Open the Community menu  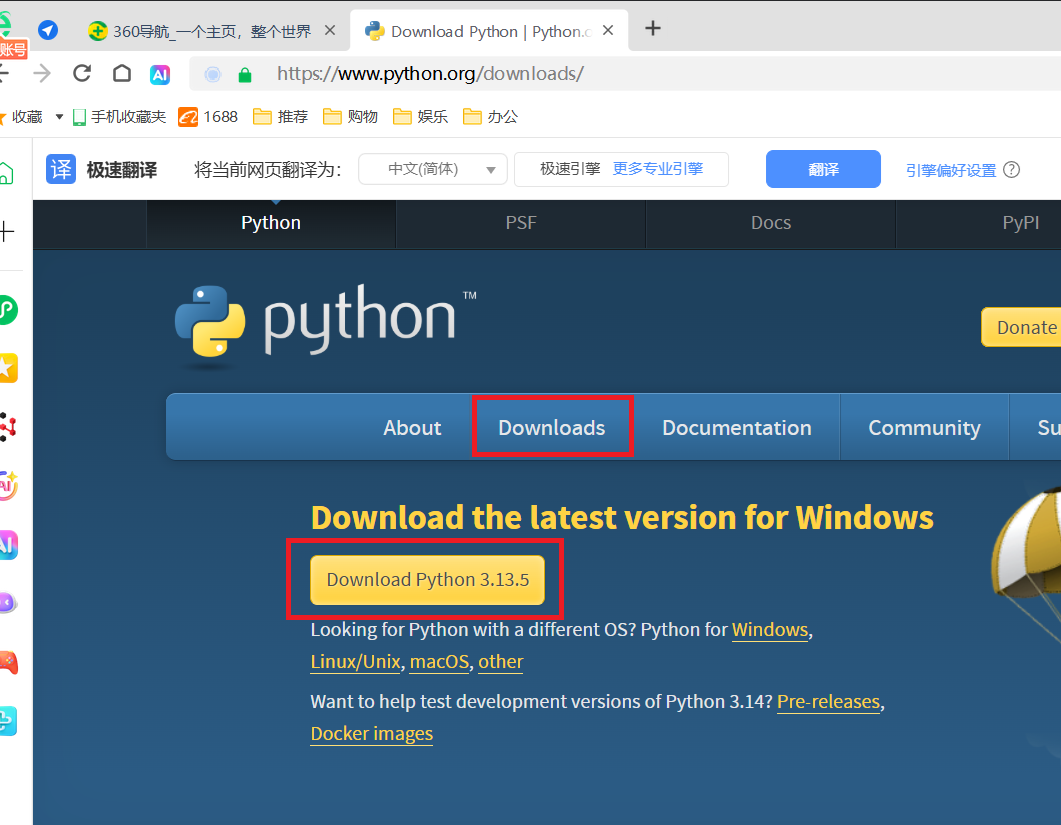pos(924,428)
